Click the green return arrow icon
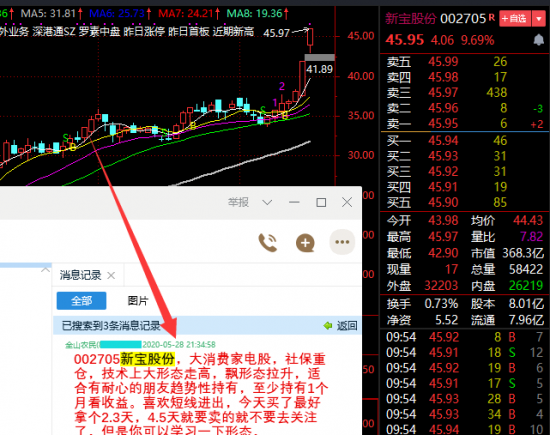Image resolution: width=550 pixels, height=435 pixels. click(x=328, y=326)
